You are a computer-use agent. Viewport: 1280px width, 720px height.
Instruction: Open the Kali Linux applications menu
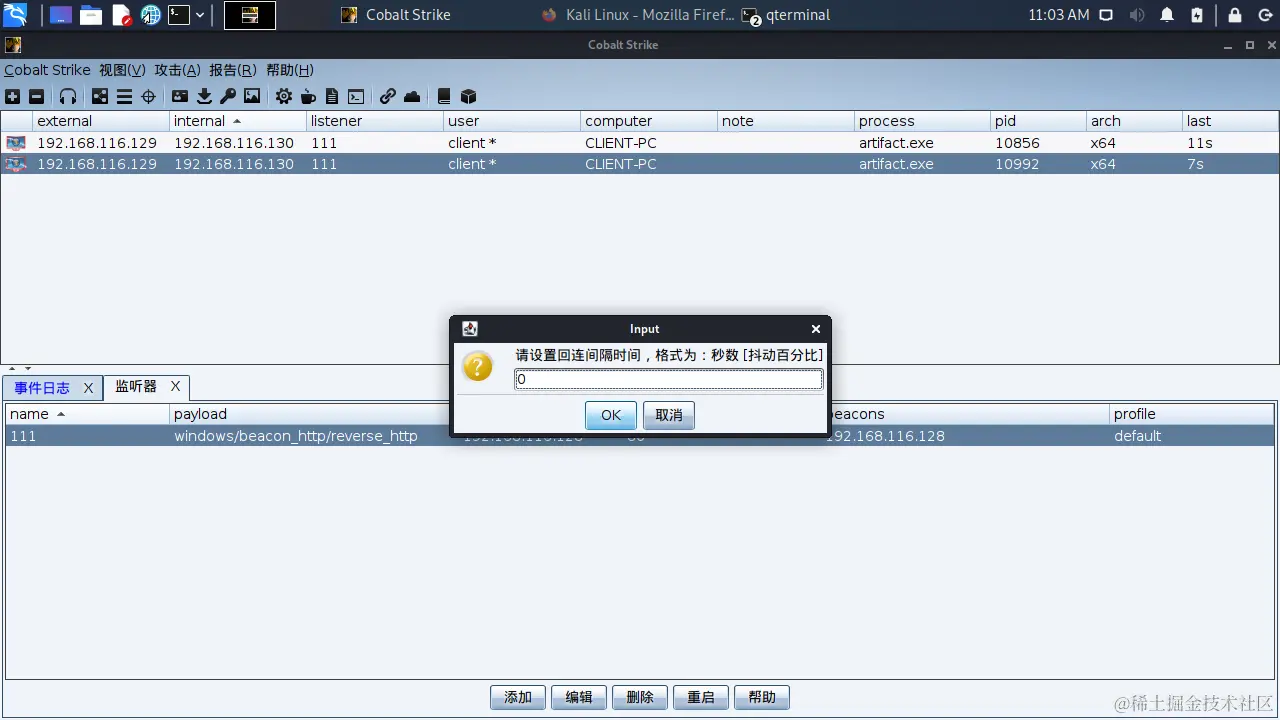16,15
